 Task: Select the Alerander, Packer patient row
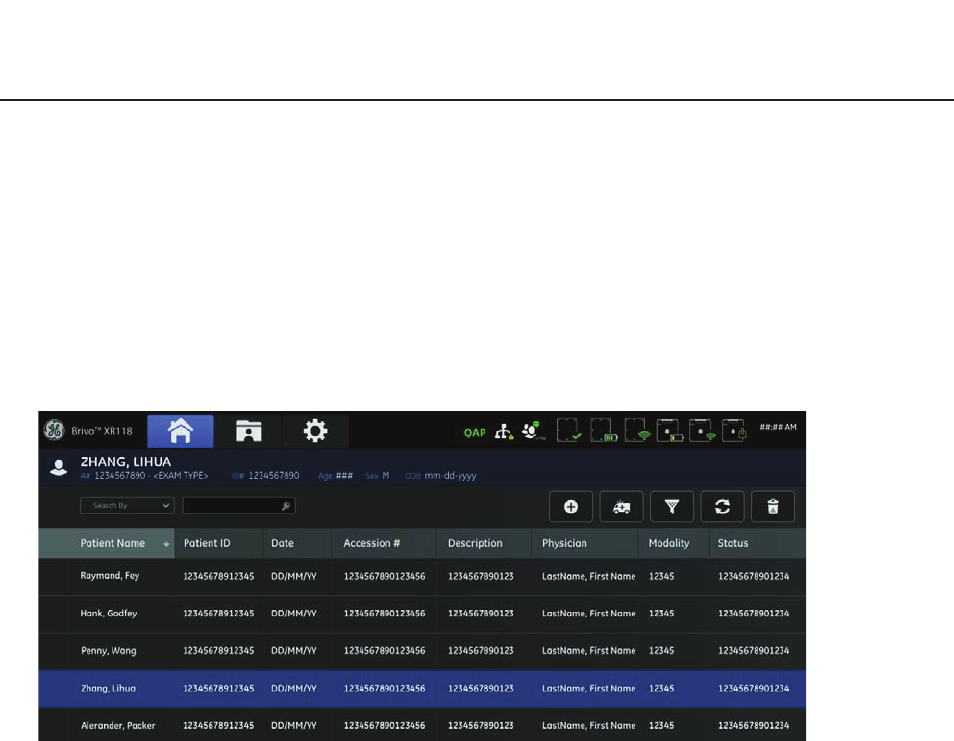tap(422, 725)
